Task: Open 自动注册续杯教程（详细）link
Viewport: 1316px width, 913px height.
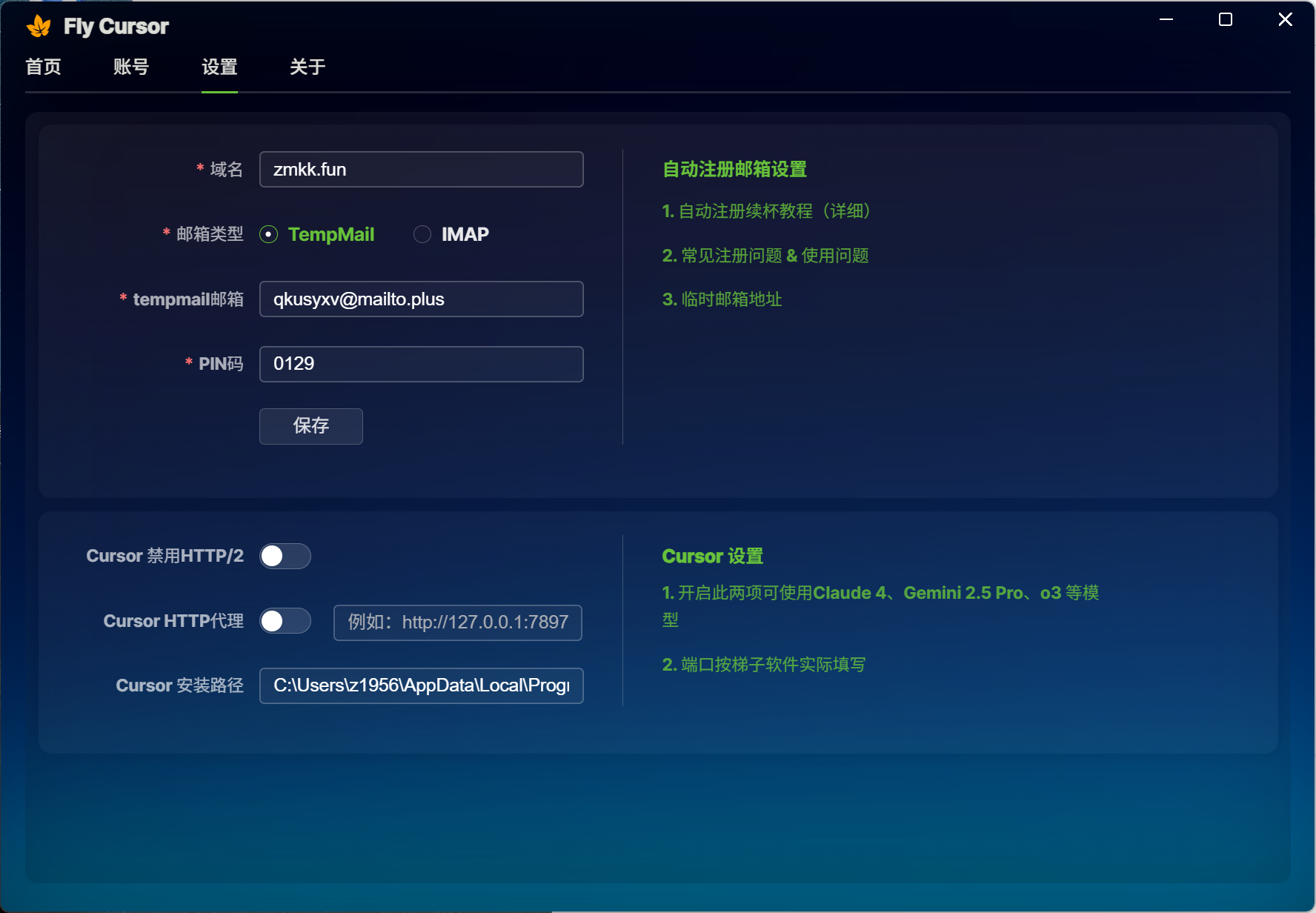Action: pyautogui.click(x=766, y=211)
